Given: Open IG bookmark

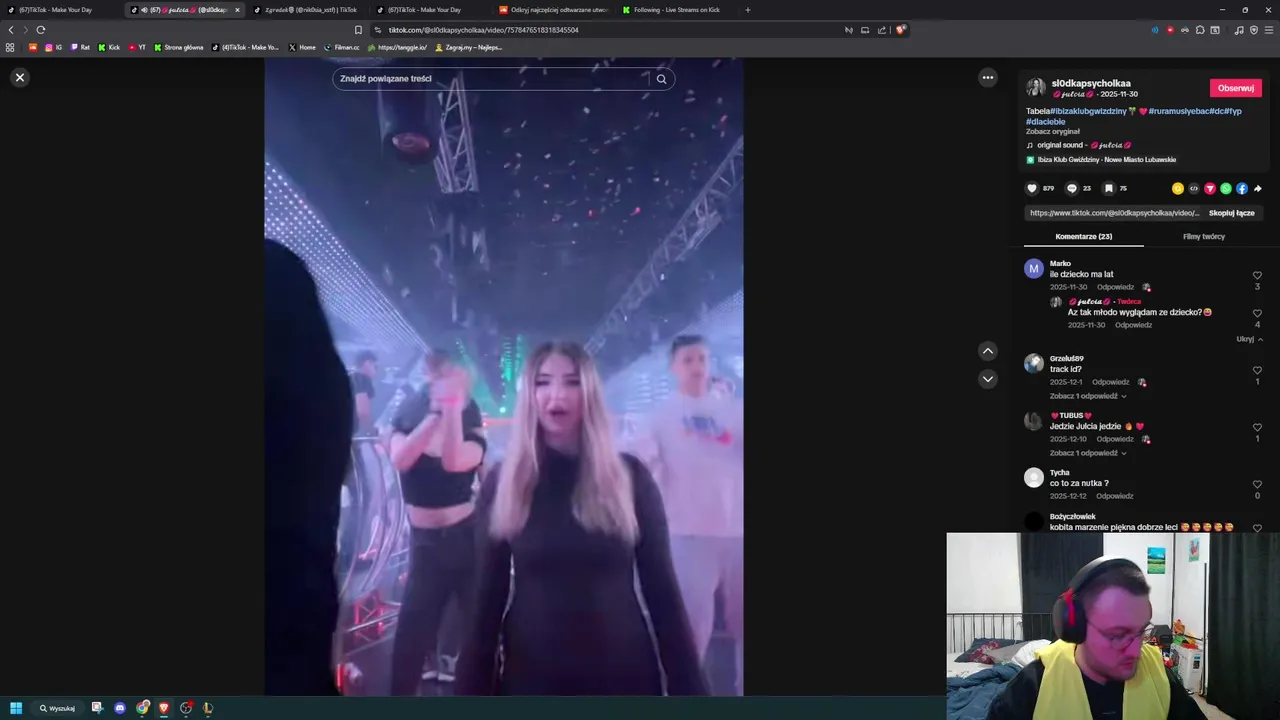Looking at the screenshot, I should (53, 47).
